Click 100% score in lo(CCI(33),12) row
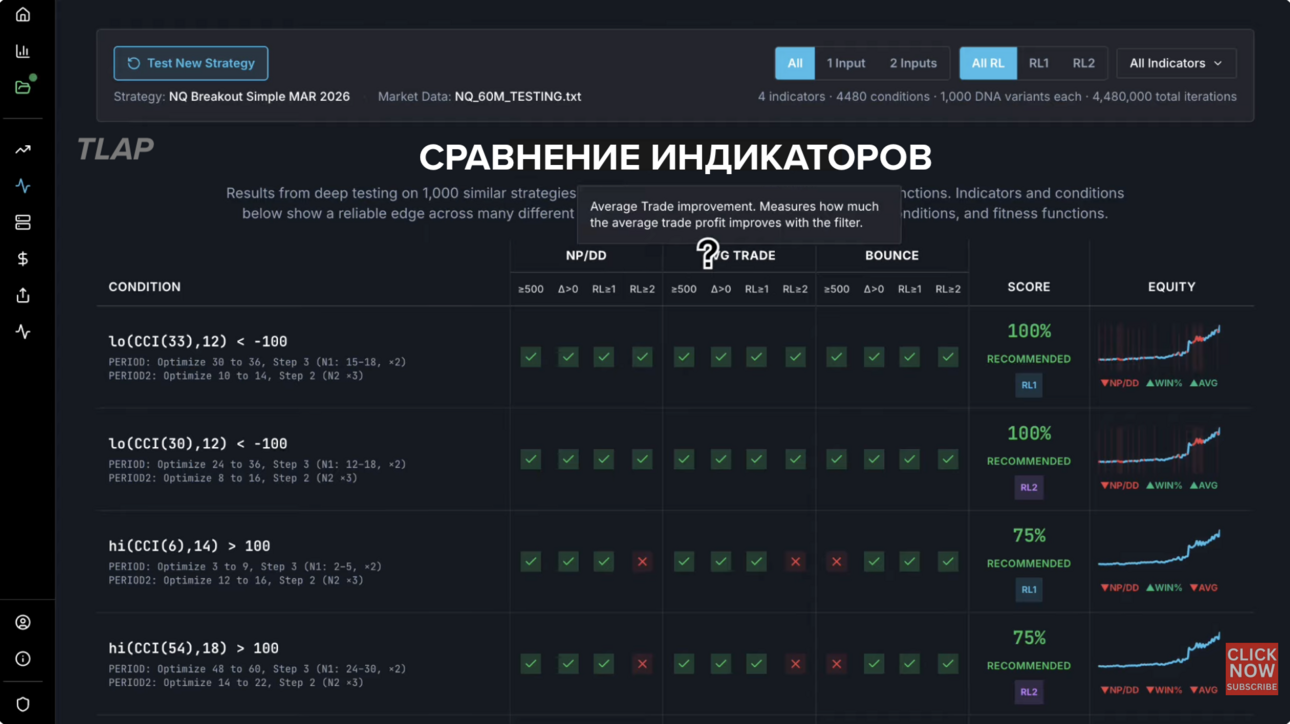This screenshot has width=1290, height=724. pos(1029,331)
